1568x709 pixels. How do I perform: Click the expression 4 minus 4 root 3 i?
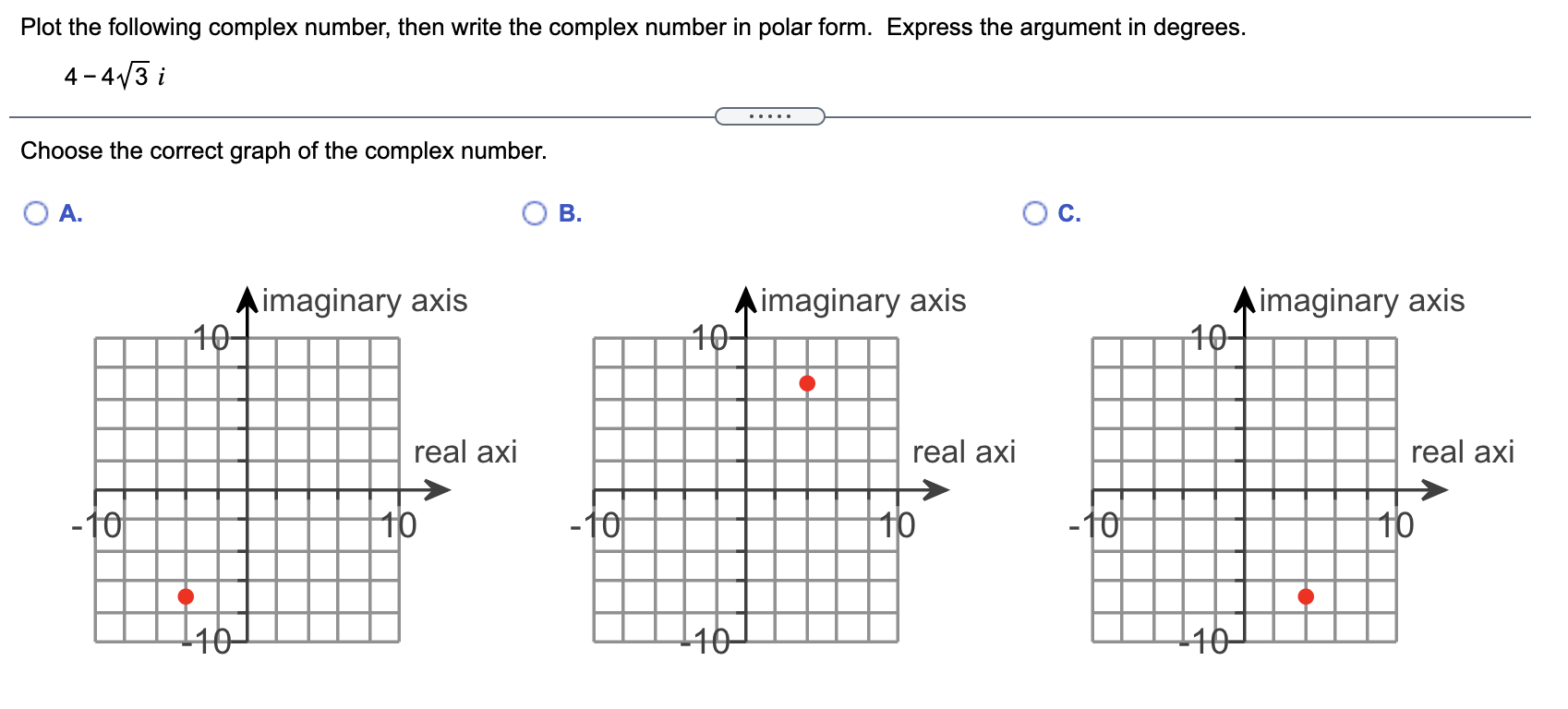click(x=114, y=74)
